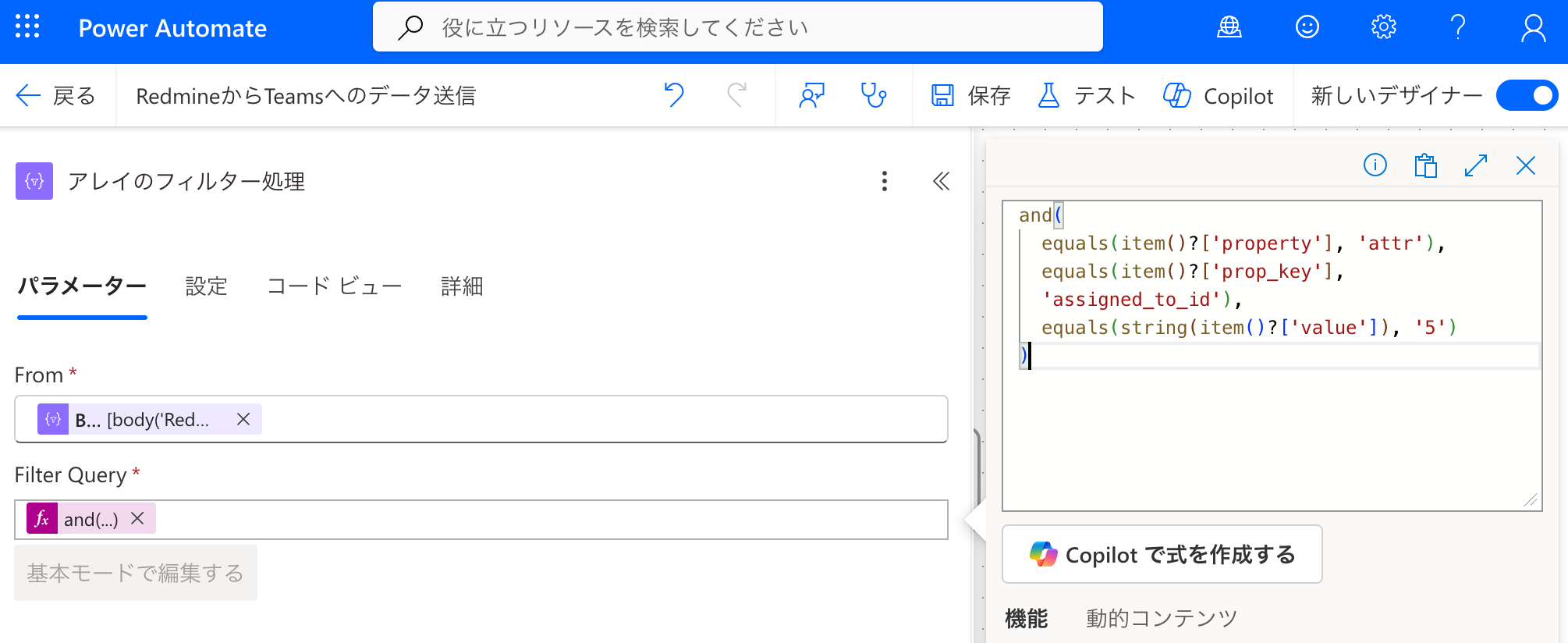
Task: Click the Power Automate title
Action: tap(172, 28)
